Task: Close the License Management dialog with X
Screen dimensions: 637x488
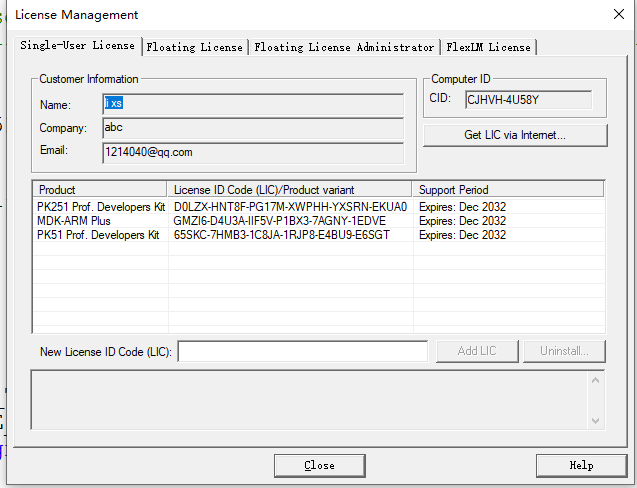Action: pyautogui.click(x=619, y=14)
